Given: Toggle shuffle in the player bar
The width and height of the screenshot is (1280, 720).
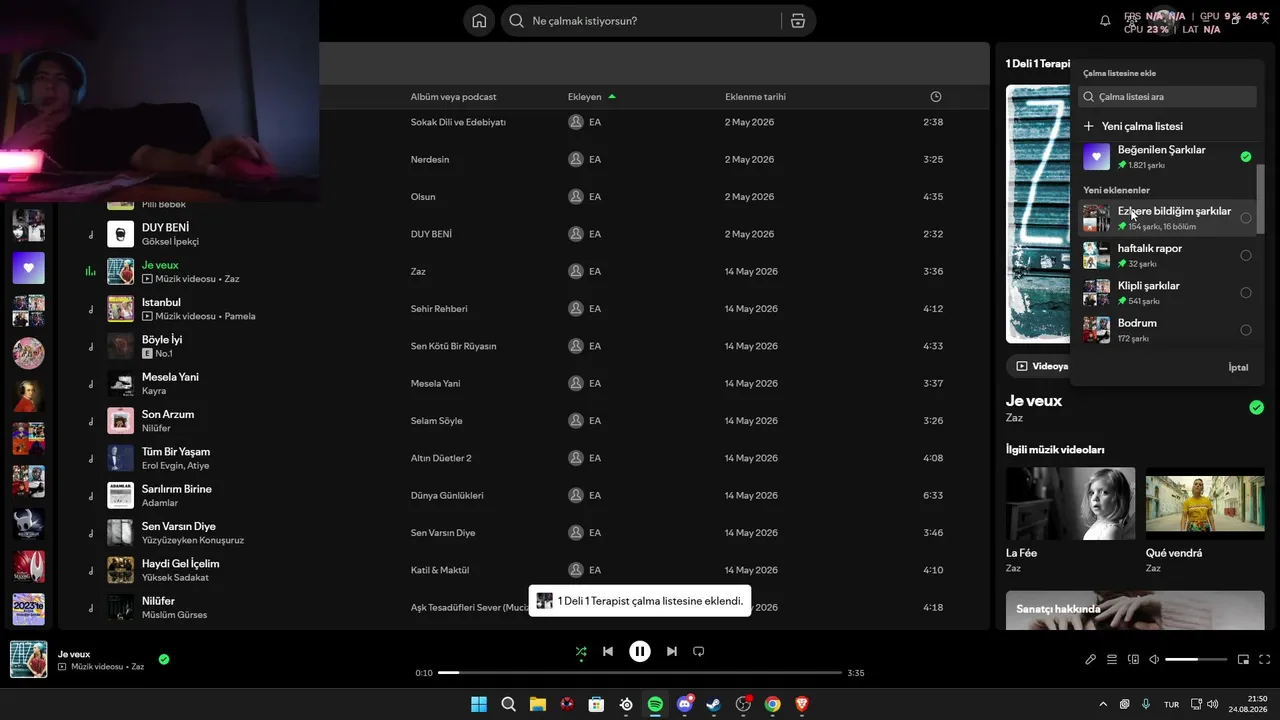Looking at the screenshot, I should coord(581,651).
